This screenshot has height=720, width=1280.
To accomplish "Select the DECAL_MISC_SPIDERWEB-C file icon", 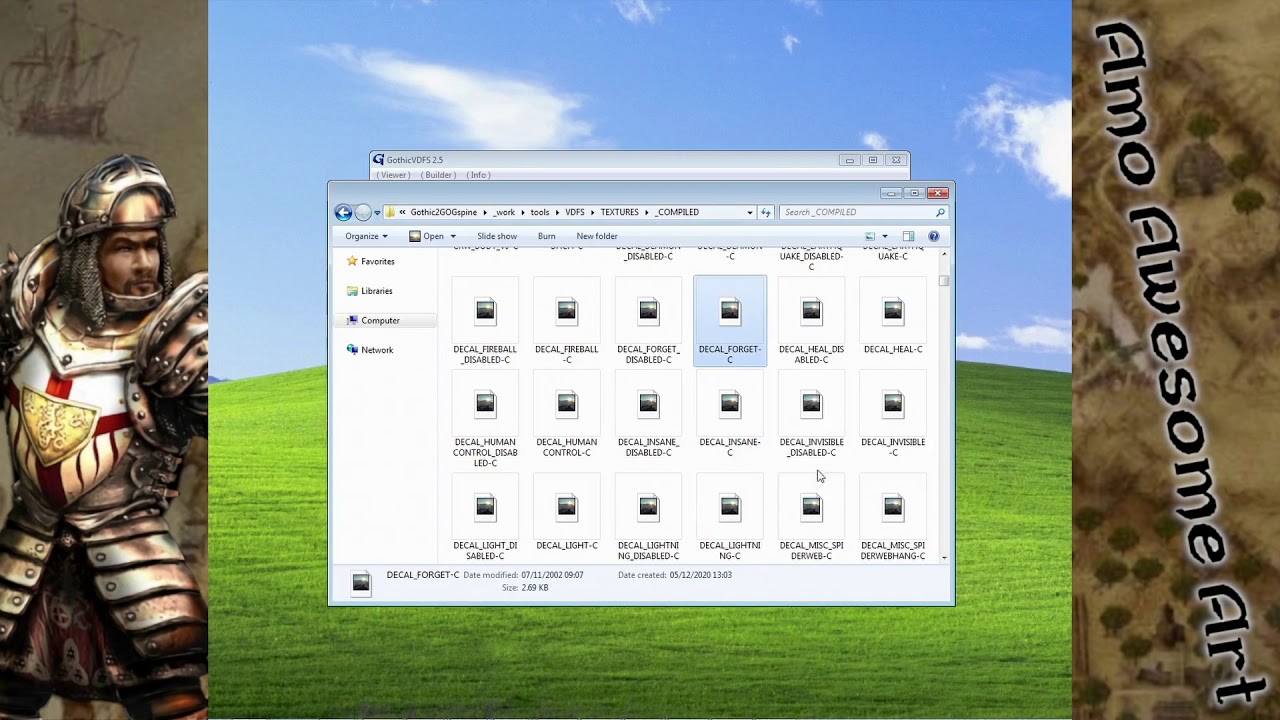I will click(811, 508).
